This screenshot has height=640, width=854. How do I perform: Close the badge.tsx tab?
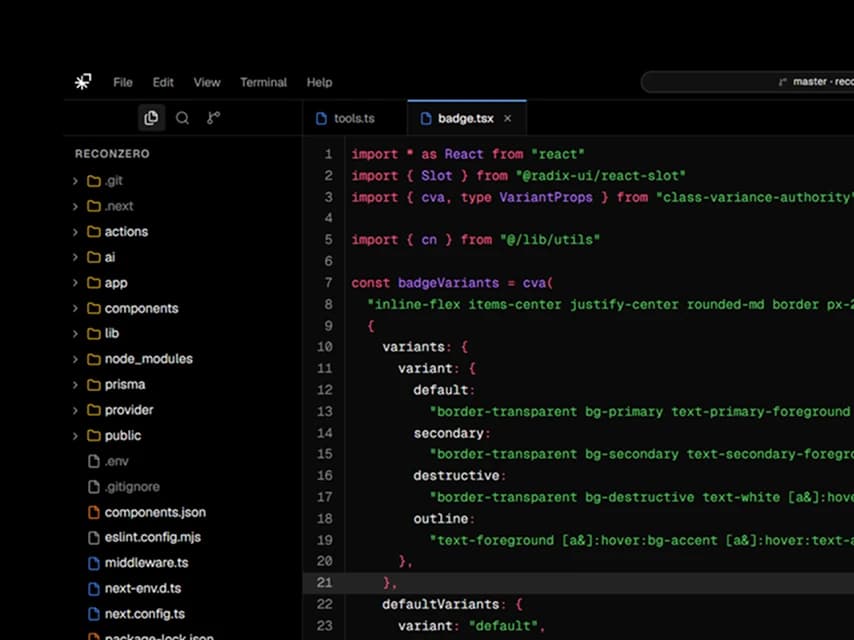coord(508,118)
